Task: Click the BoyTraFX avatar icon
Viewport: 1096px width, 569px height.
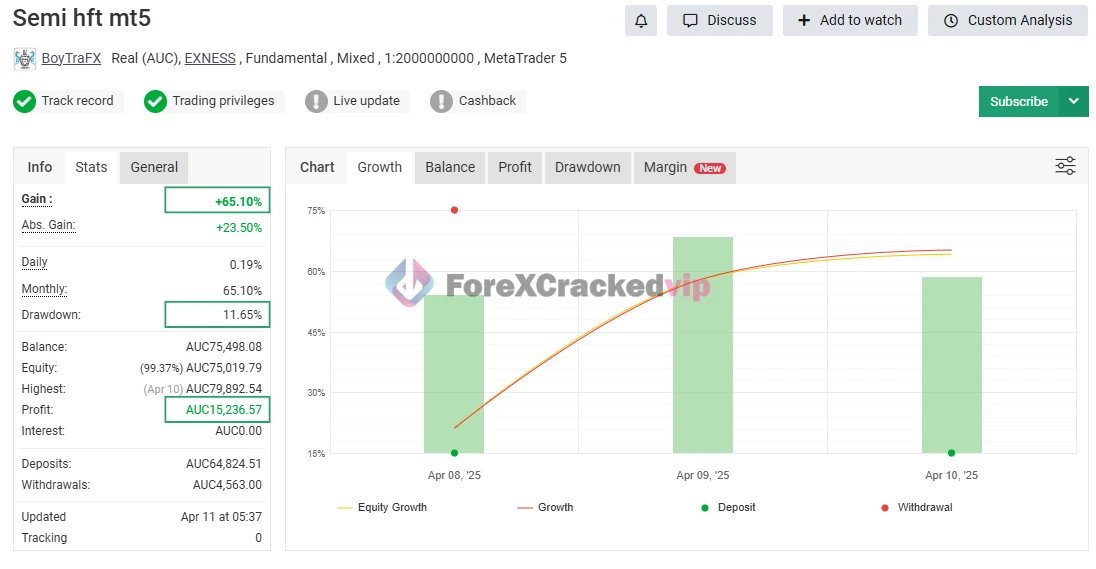Action: (25, 59)
